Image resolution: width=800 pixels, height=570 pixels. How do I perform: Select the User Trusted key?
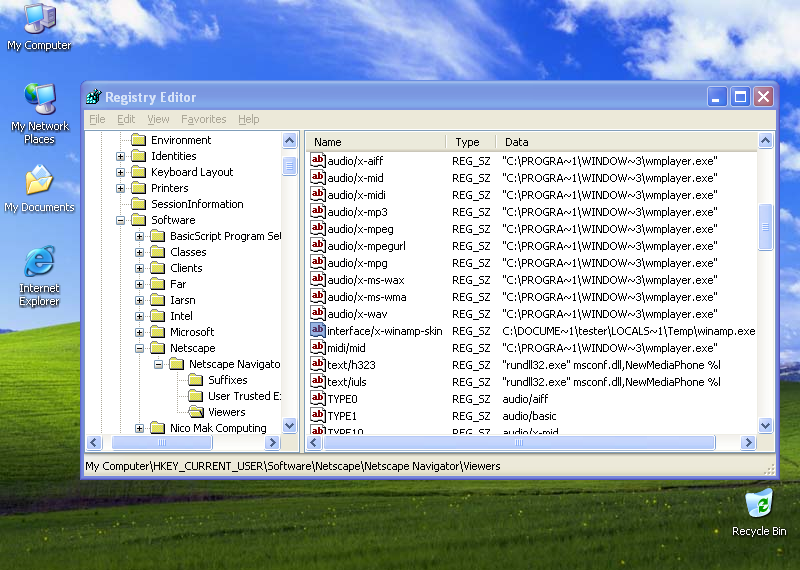[x=244, y=396]
